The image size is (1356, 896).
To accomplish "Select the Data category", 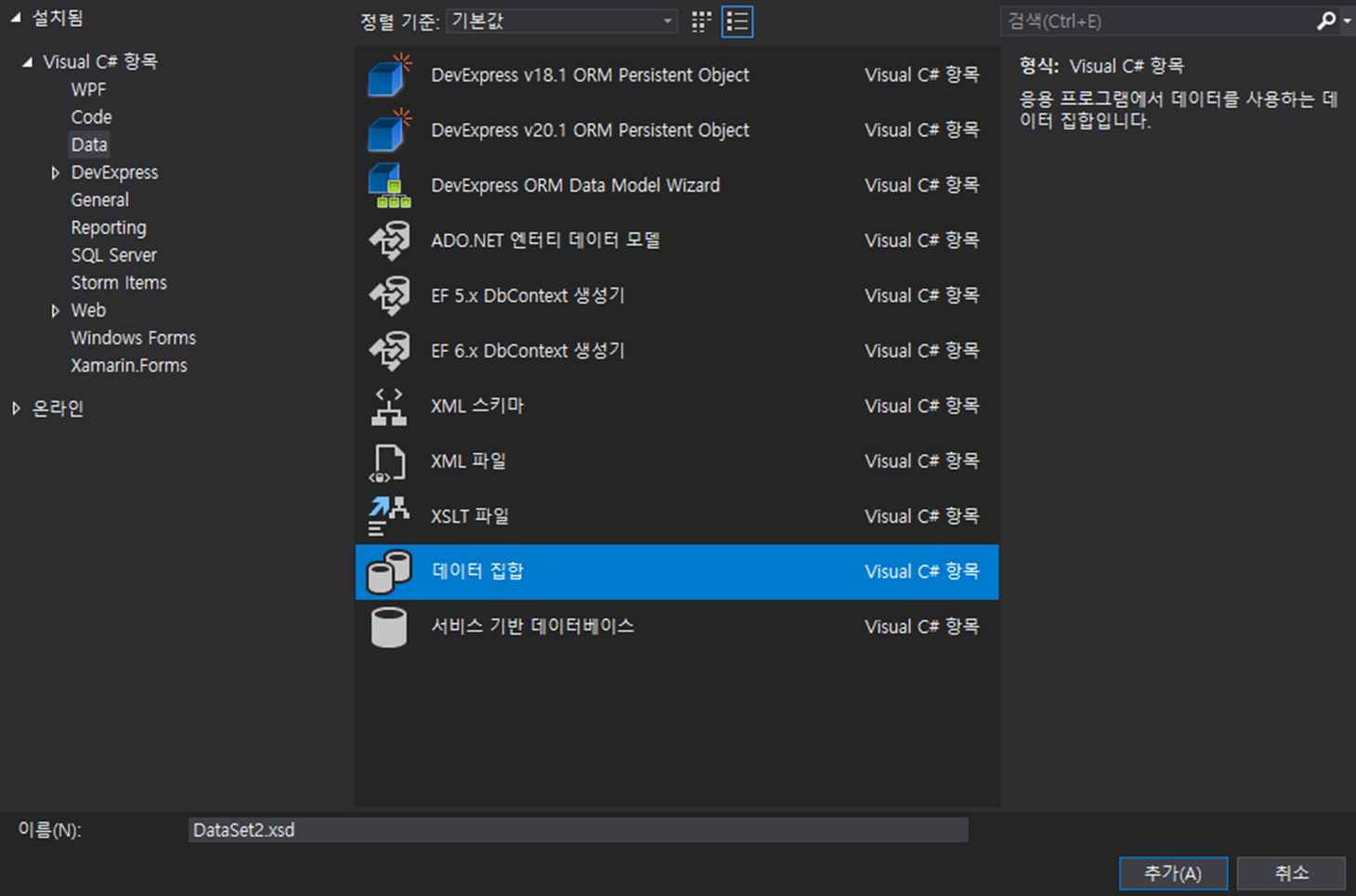I will (89, 145).
